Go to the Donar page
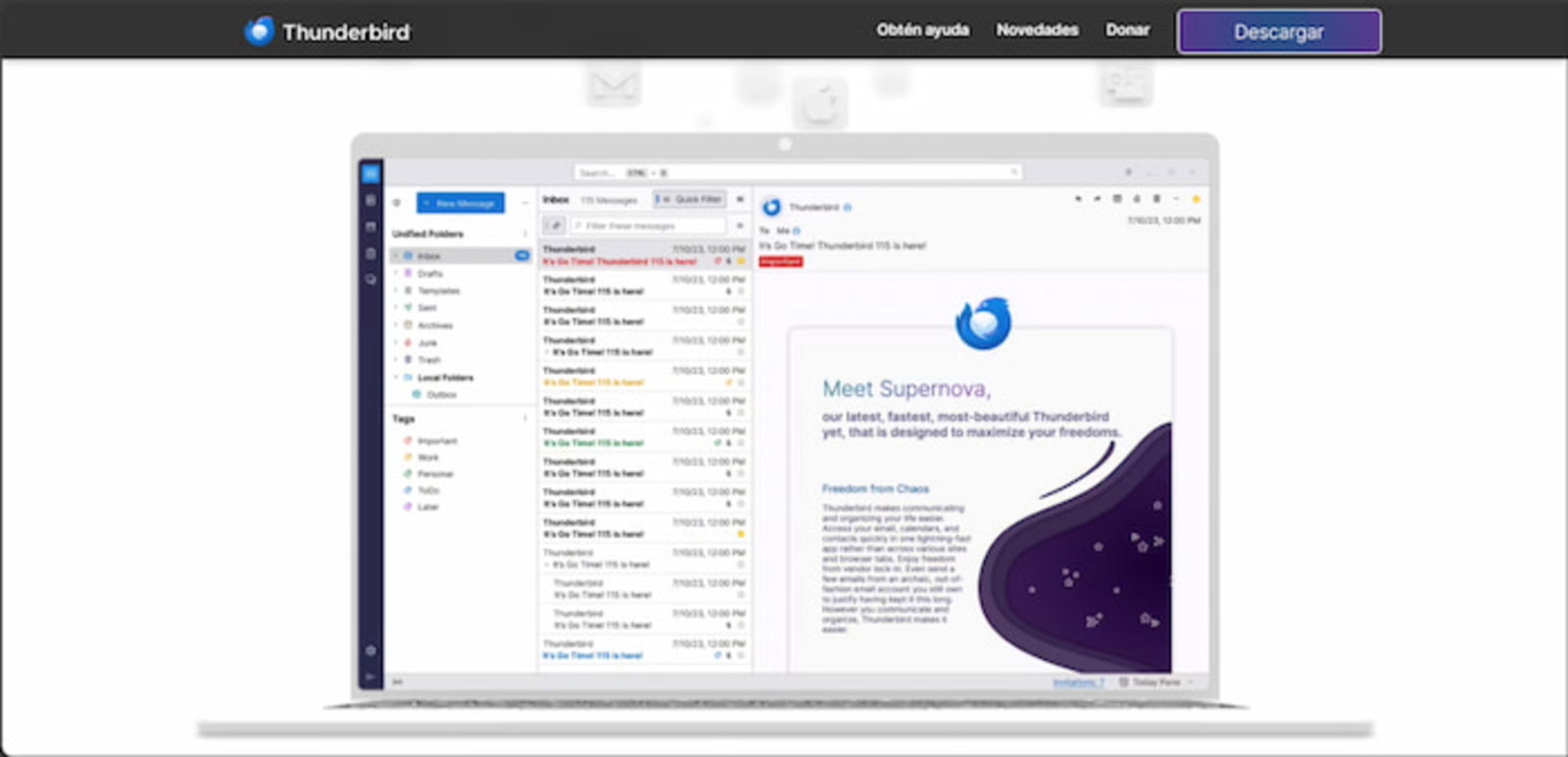This screenshot has height=757, width=1568. [1127, 30]
